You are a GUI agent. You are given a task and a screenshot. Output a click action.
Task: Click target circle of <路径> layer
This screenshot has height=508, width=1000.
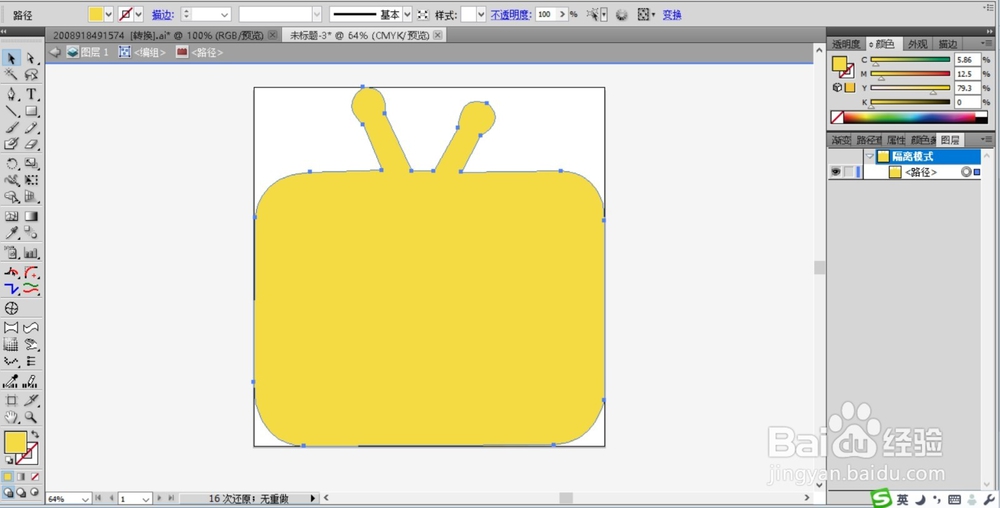tap(966, 172)
